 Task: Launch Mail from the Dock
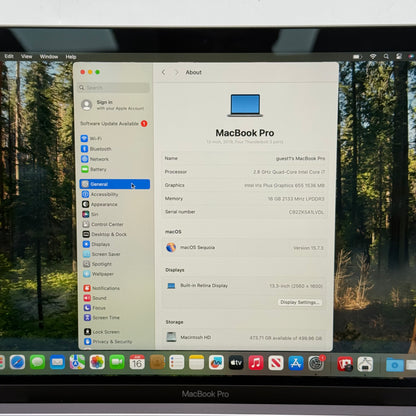pos(57,362)
